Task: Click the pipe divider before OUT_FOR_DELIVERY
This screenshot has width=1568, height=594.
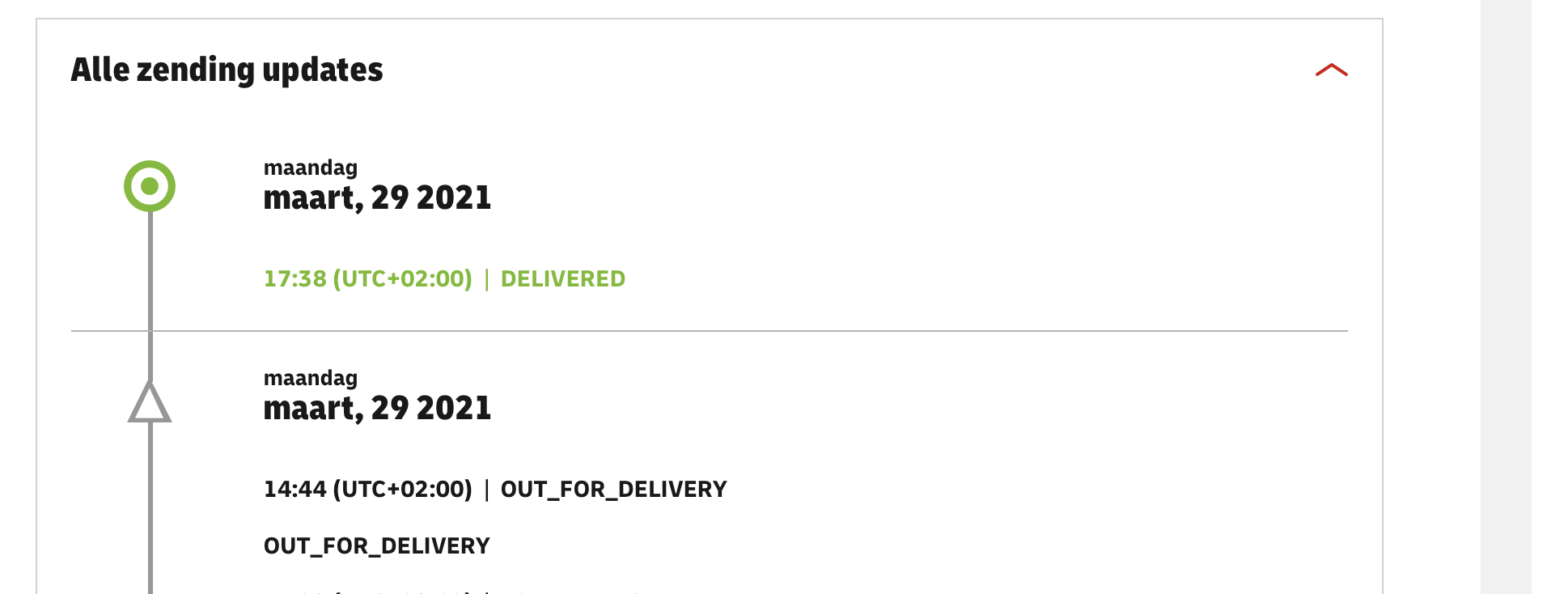Action: [x=487, y=490]
